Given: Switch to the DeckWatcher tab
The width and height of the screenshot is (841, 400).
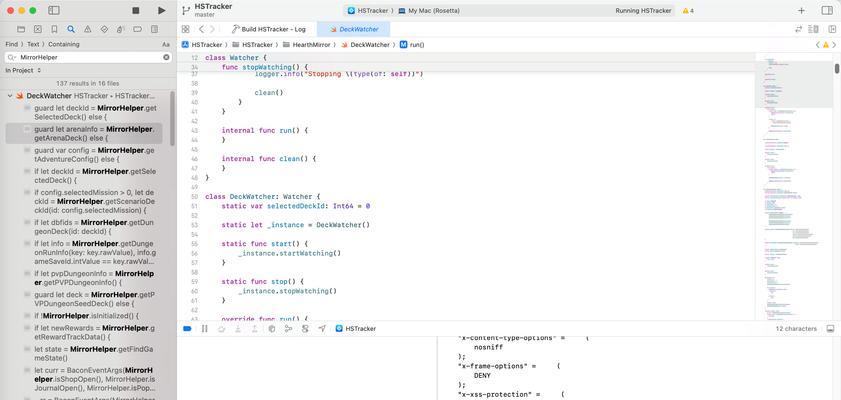Looking at the screenshot, I should click(354, 29).
